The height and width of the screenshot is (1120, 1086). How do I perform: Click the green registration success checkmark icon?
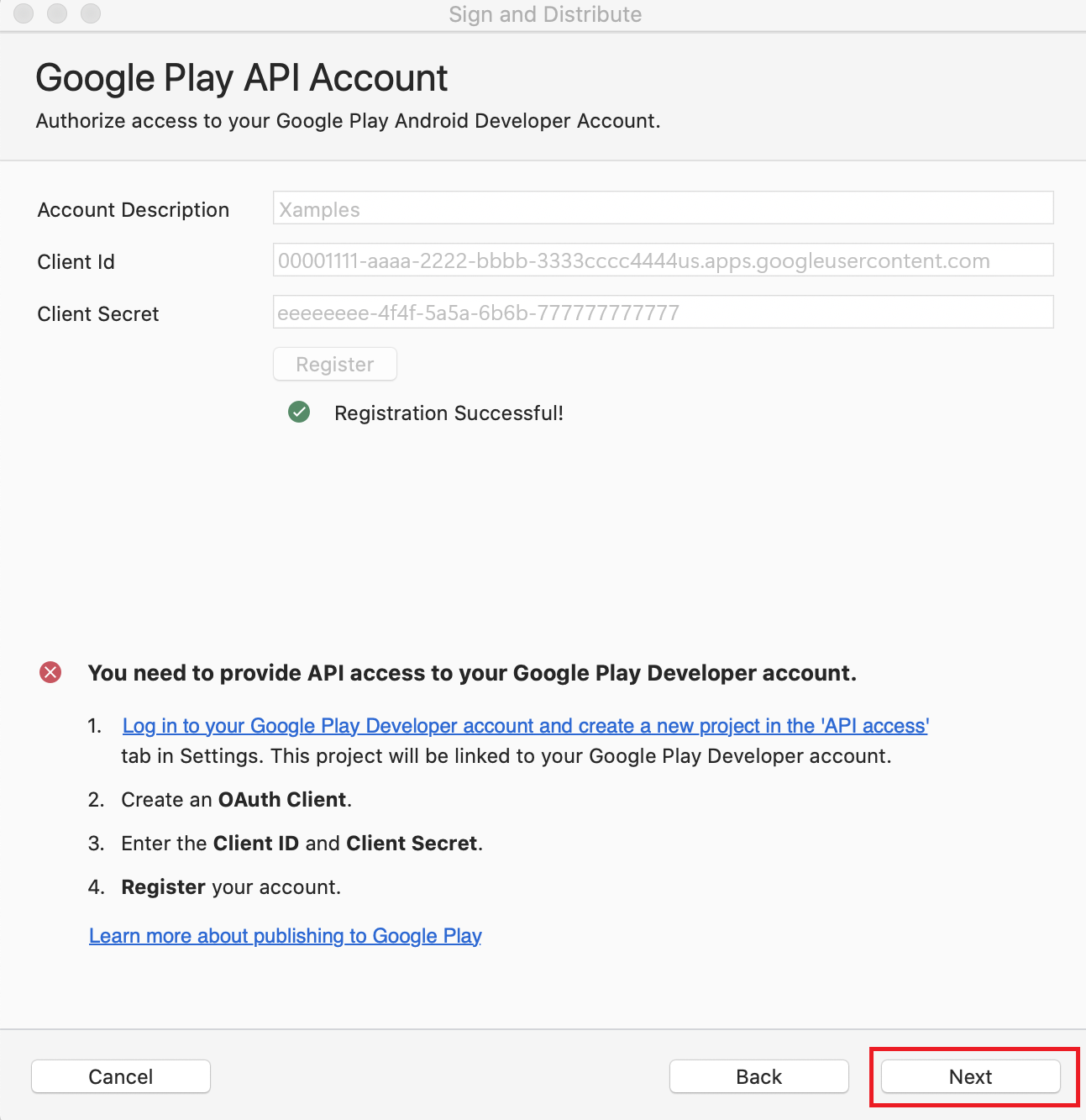(x=299, y=413)
